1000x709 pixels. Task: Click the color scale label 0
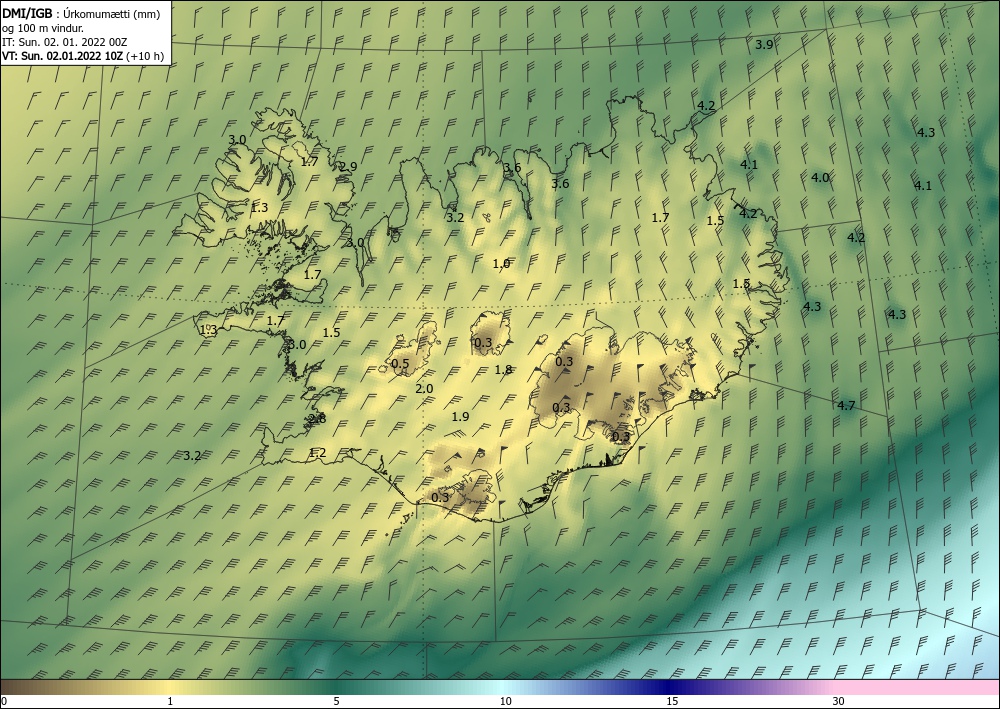click(4, 702)
